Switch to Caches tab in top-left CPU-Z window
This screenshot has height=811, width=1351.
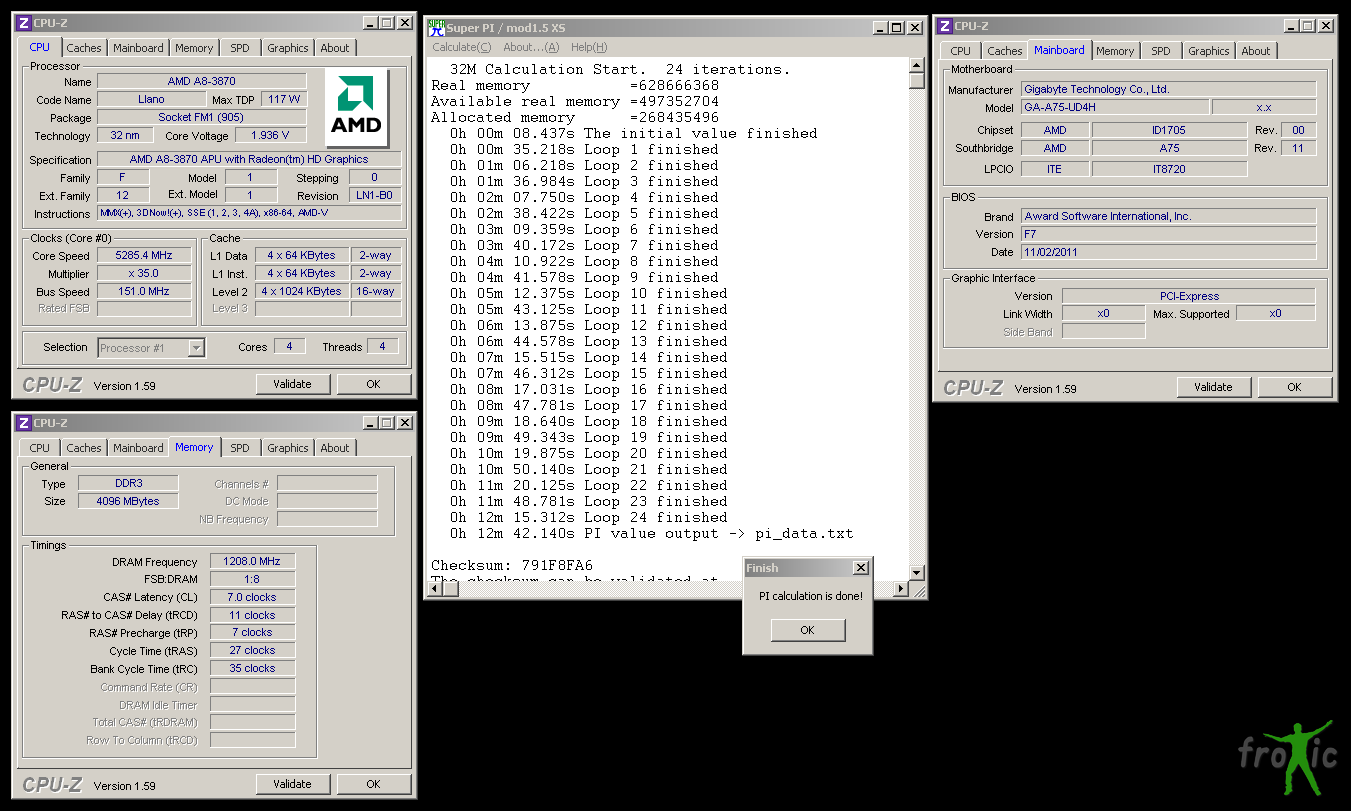[x=84, y=48]
